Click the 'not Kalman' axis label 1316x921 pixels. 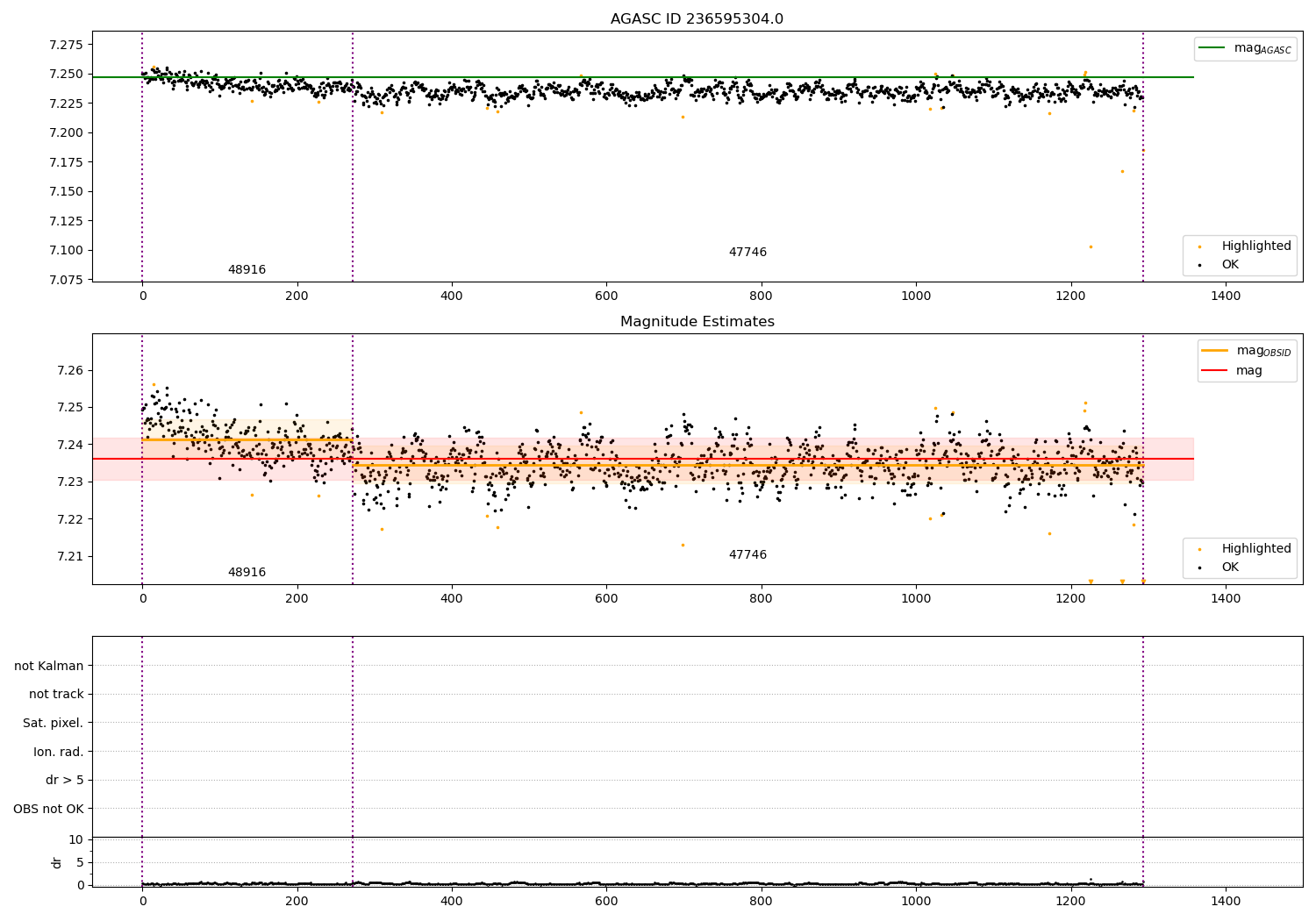click(x=49, y=666)
